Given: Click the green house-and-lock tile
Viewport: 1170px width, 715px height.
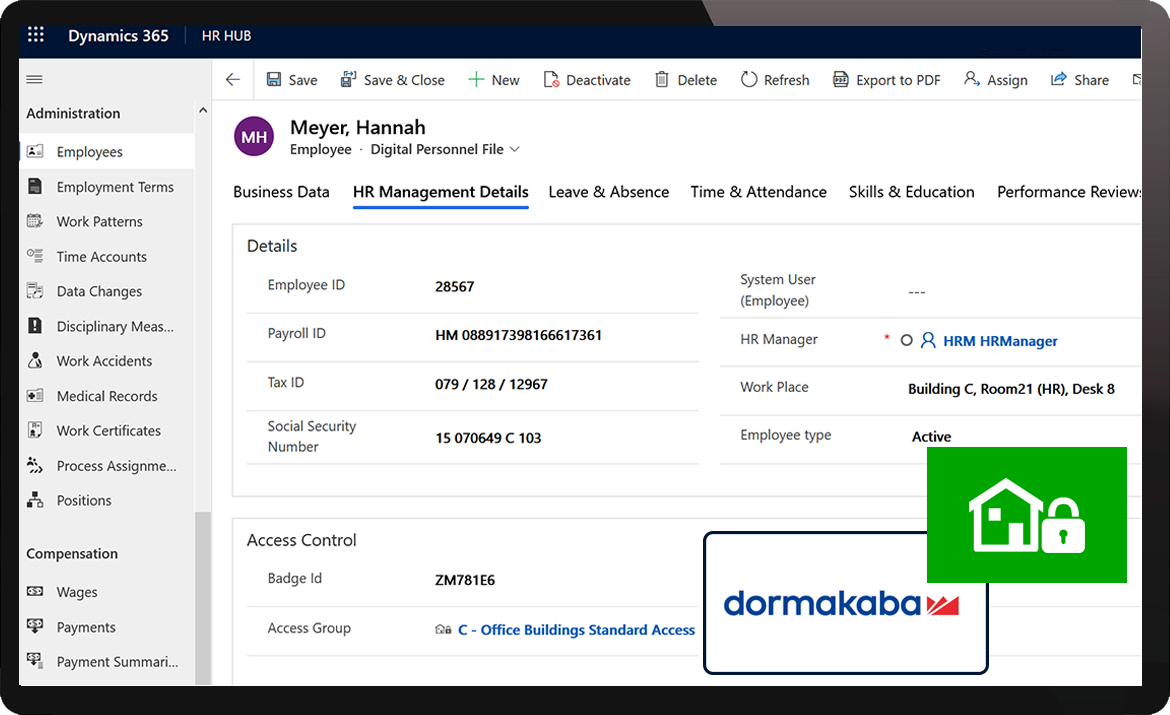Looking at the screenshot, I should click(x=1027, y=515).
